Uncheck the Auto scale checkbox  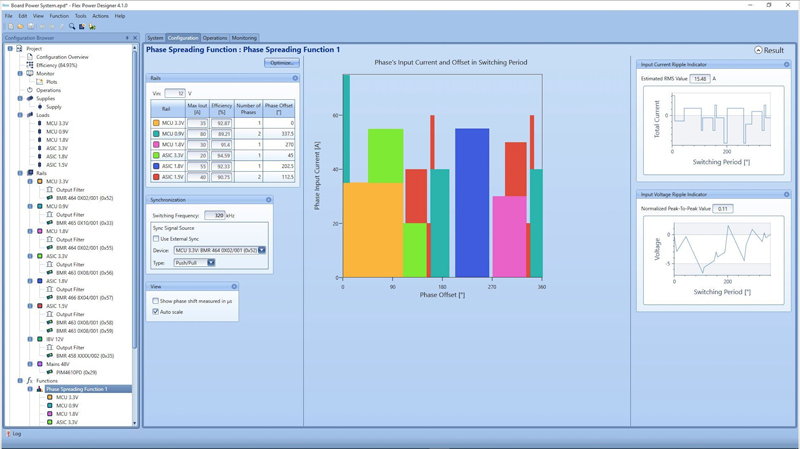(x=156, y=312)
